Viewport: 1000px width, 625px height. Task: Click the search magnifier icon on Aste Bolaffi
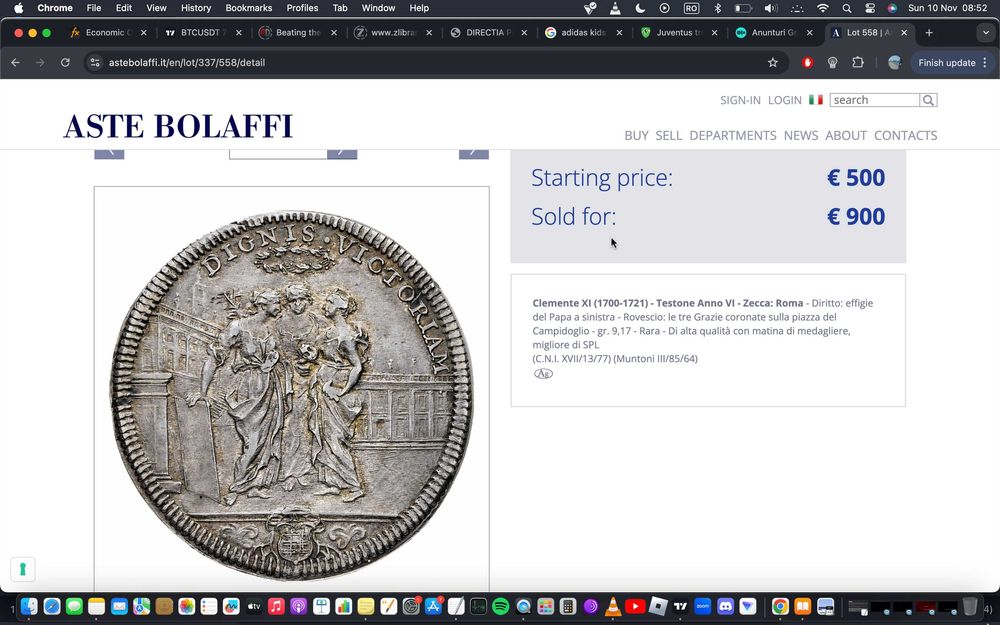pyautogui.click(x=928, y=100)
